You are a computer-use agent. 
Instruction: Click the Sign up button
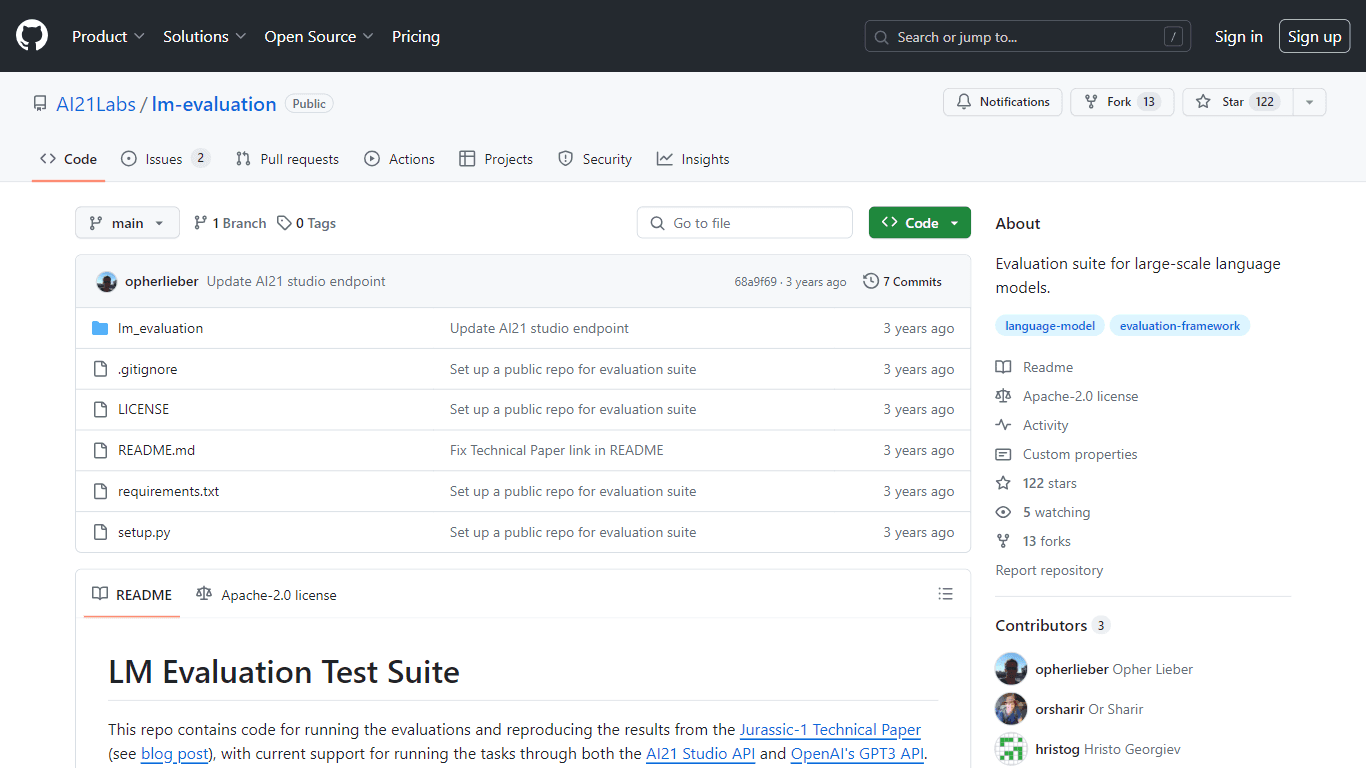[1314, 37]
